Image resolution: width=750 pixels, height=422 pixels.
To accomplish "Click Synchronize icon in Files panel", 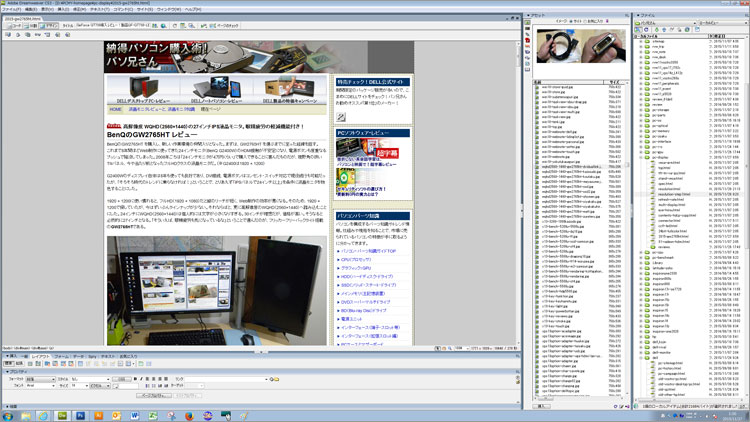I will pyautogui.click(x=687, y=30).
